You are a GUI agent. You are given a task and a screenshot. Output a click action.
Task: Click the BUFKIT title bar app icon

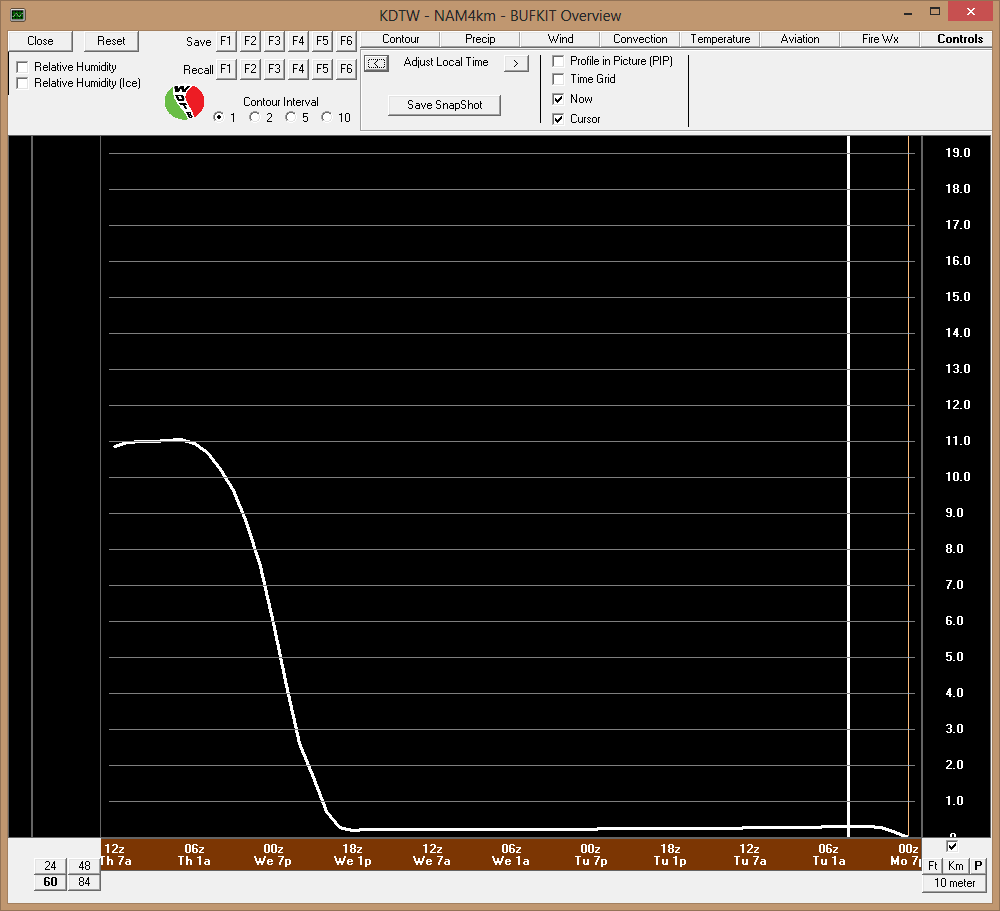pyautogui.click(x=18, y=15)
